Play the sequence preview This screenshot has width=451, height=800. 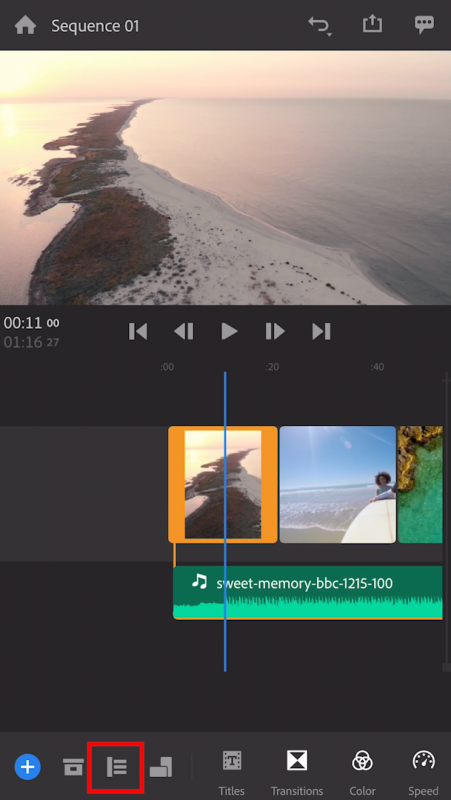(229, 332)
